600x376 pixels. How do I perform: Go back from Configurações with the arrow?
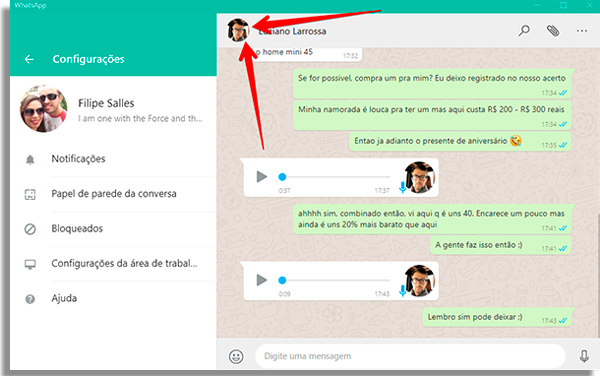tap(29, 59)
